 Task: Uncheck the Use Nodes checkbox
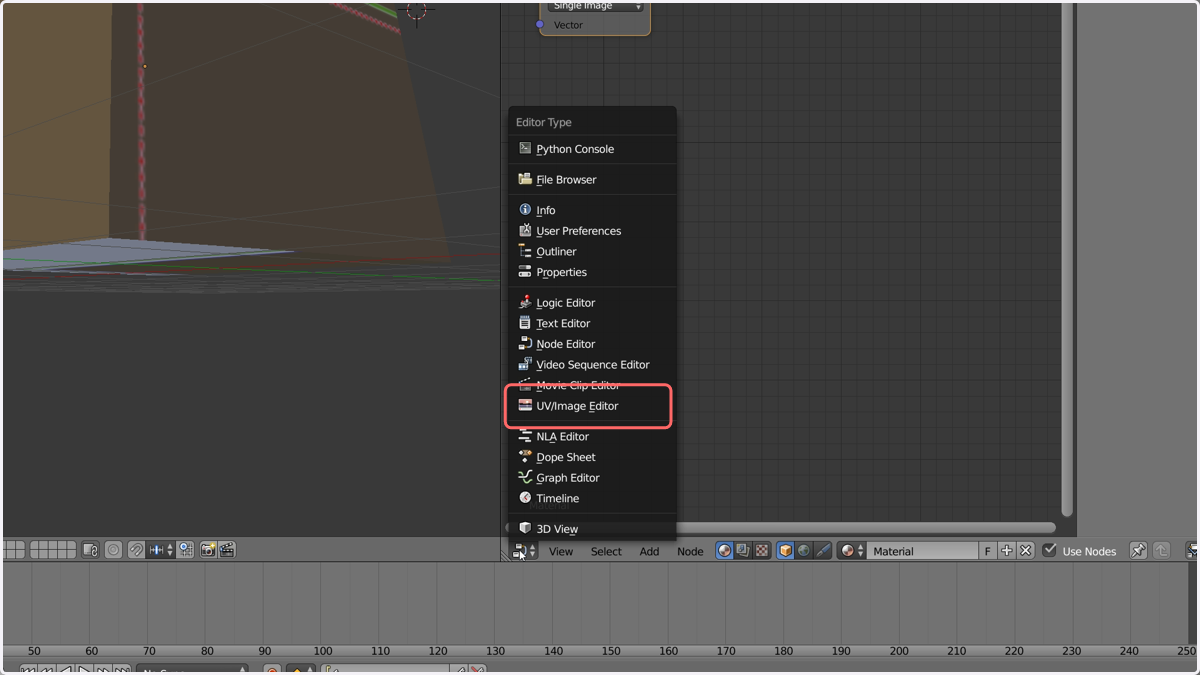tap(1049, 550)
